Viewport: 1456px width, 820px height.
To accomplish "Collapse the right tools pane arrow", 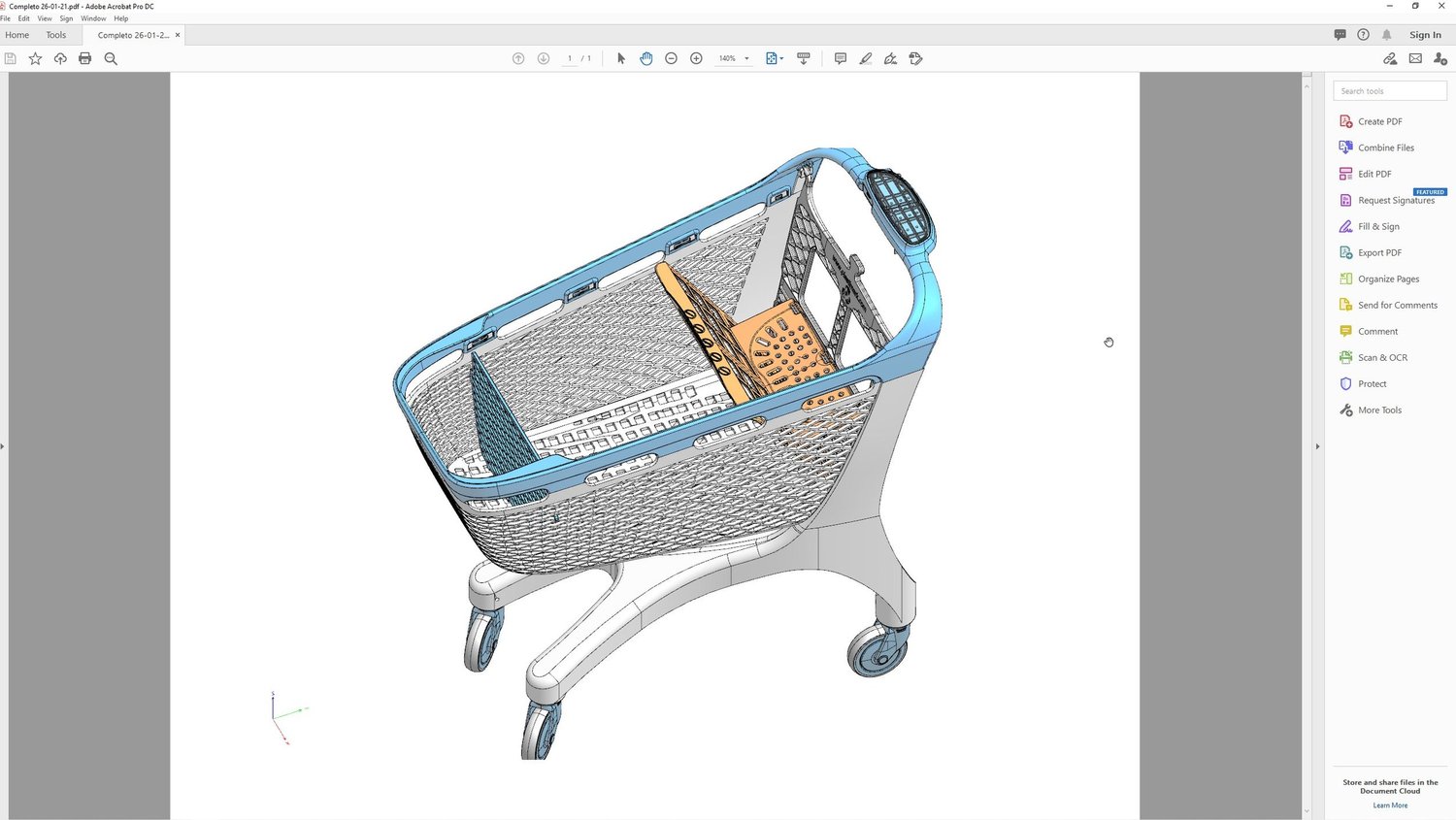I will coord(1317,446).
